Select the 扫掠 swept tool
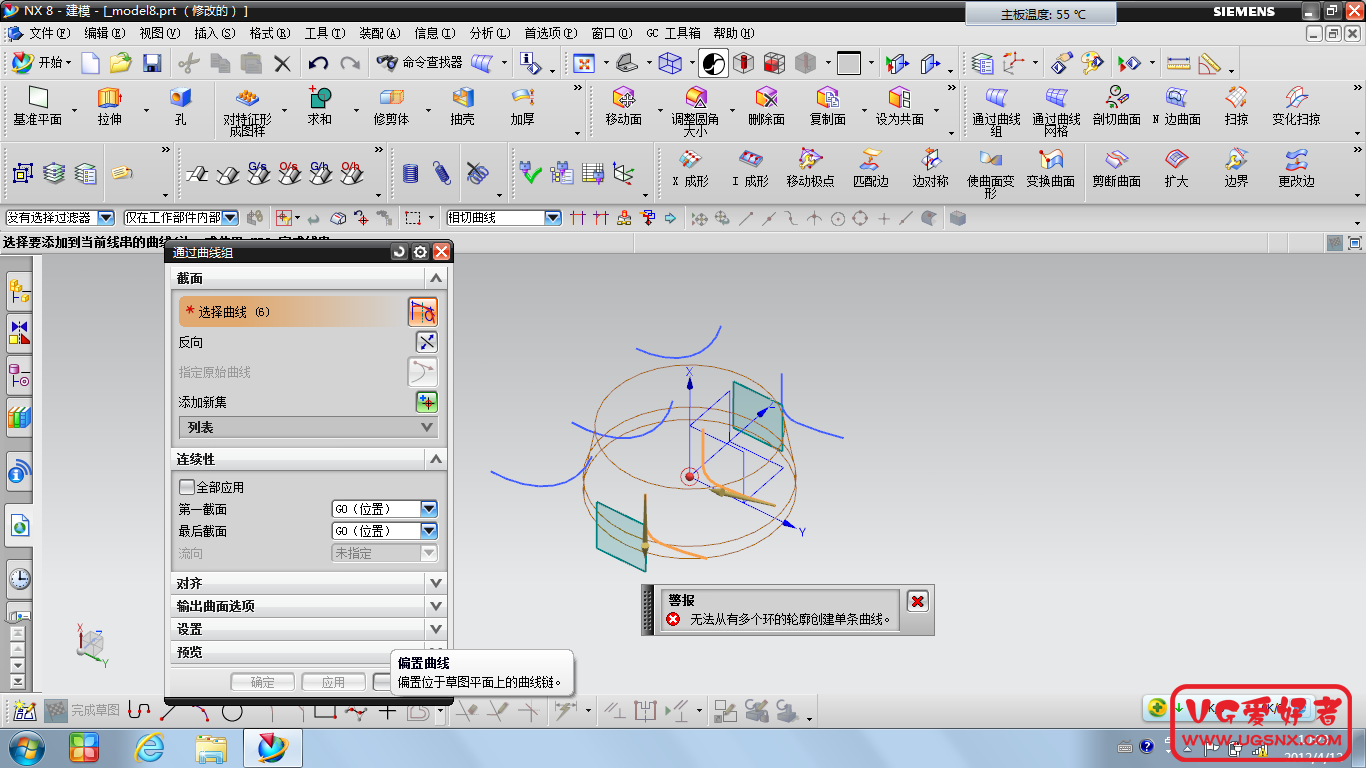 click(x=1237, y=106)
